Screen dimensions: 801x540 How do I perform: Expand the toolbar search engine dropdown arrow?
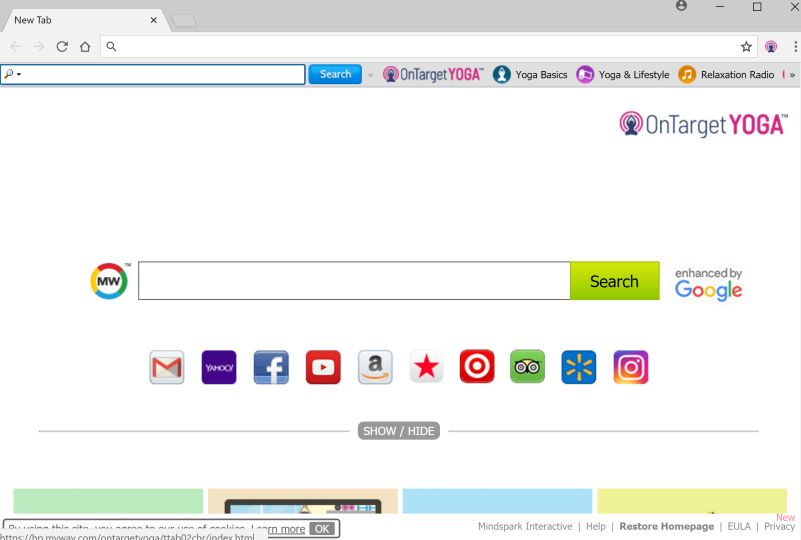click(x=19, y=75)
